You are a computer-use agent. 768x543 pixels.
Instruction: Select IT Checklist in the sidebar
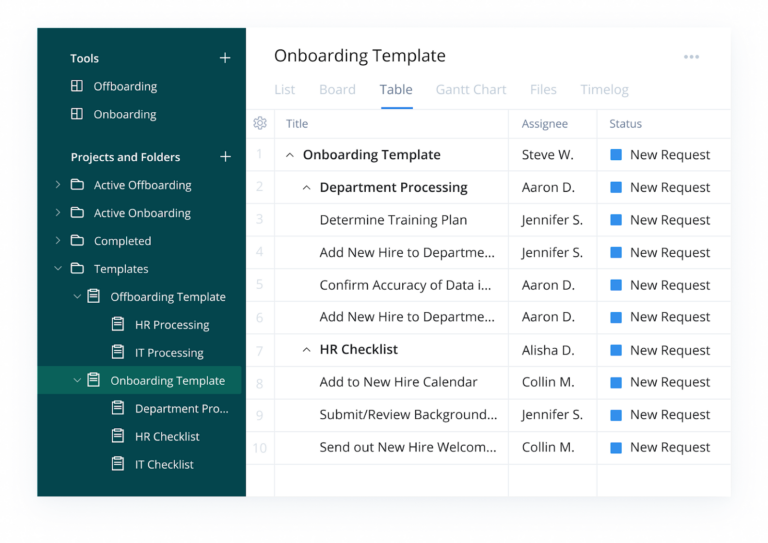point(164,464)
